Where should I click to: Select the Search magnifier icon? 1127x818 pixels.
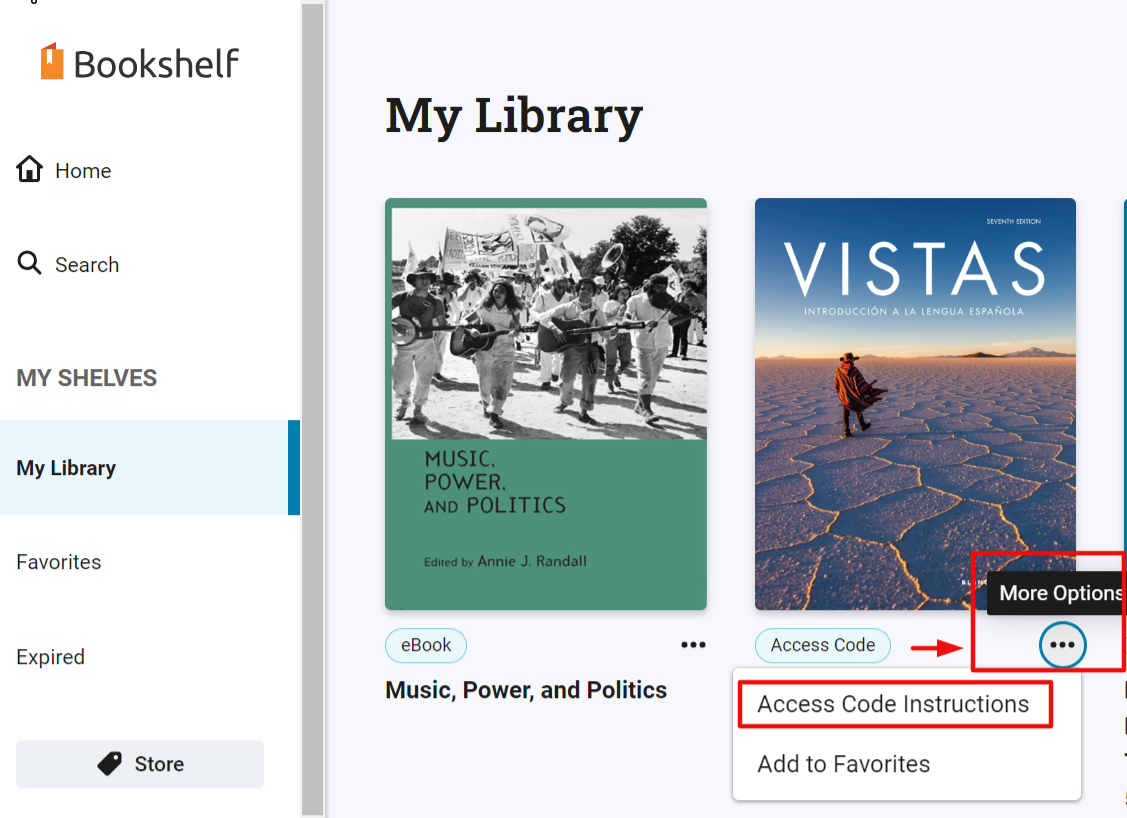[x=29, y=263]
